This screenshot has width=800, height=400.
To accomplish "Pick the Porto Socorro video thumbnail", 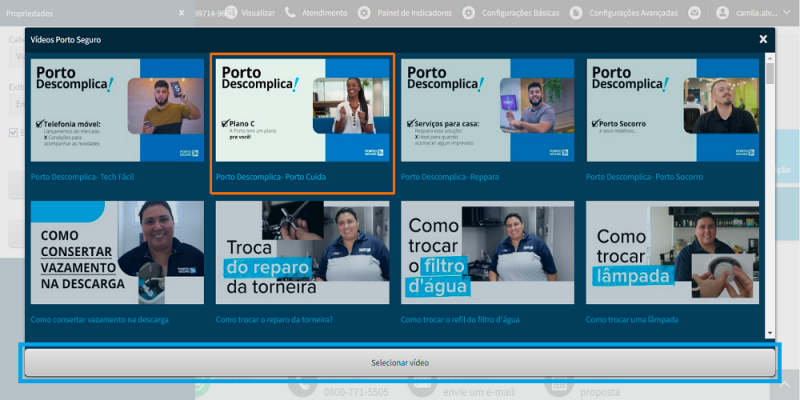I will [672, 110].
